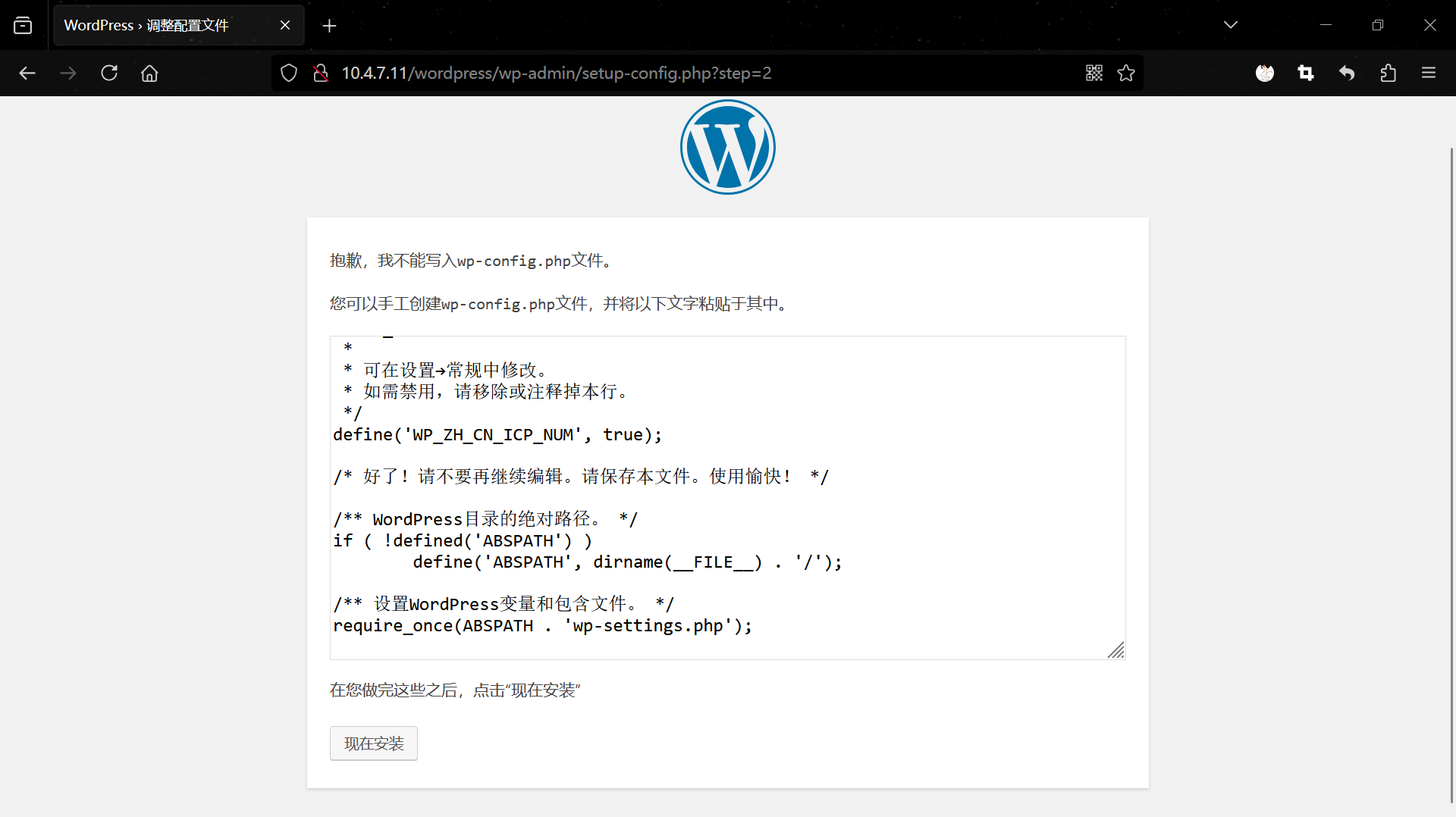Image resolution: width=1456 pixels, height=817 pixels.
Task: Bookmark this page with the star icon
Action: click(x=1126, y=73)
